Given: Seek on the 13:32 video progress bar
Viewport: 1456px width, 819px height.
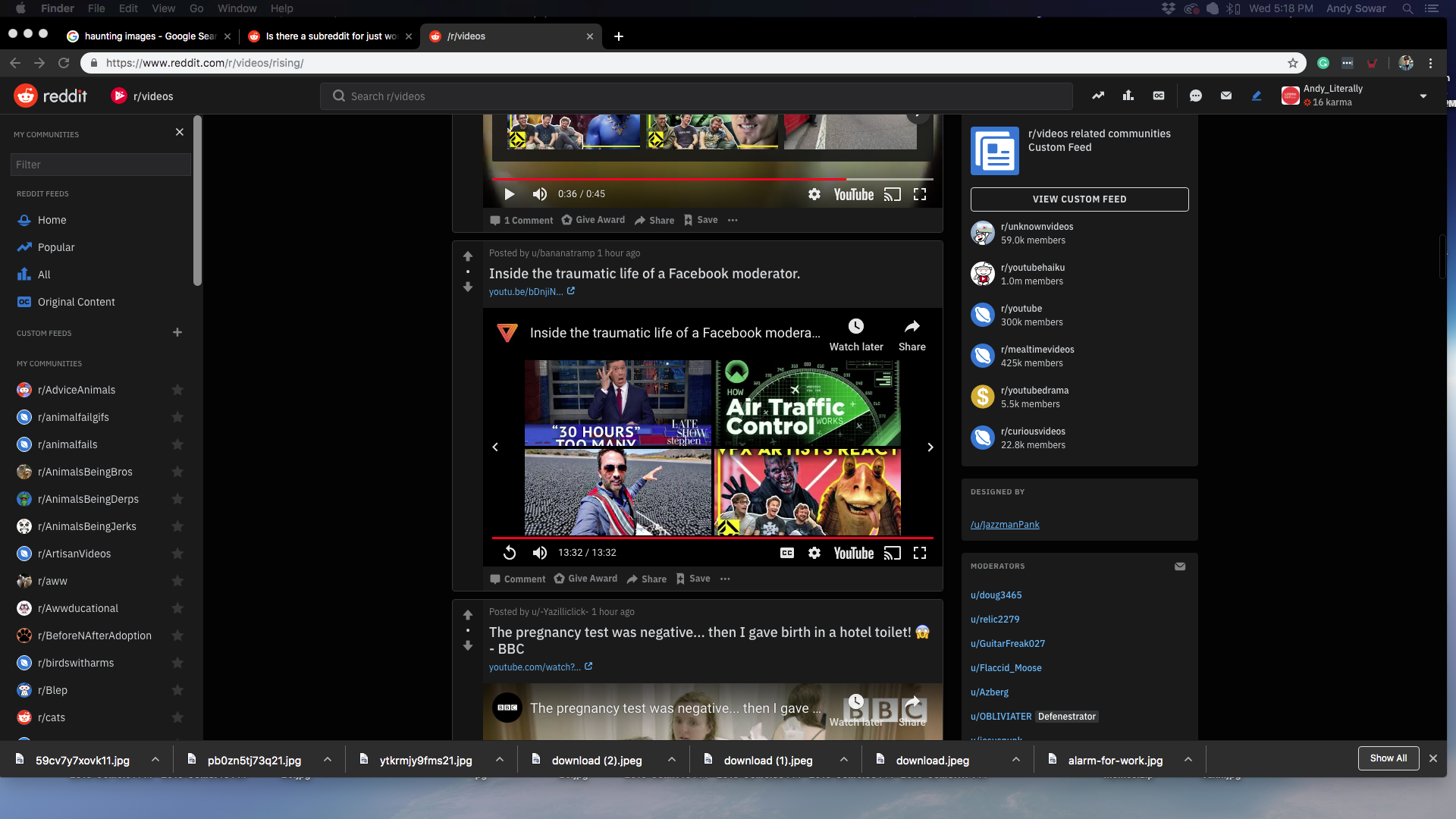Looking at the screenshot, I should point(713,538).
